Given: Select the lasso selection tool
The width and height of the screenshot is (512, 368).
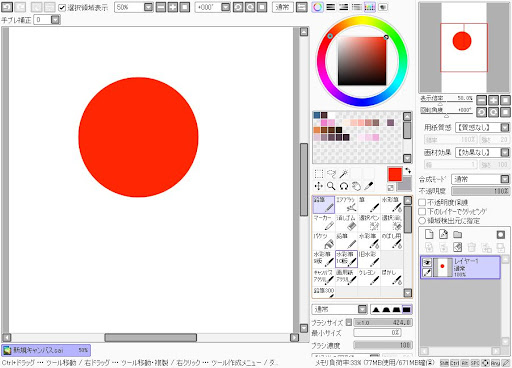Looking at the screenshot, I should point(331,174).
